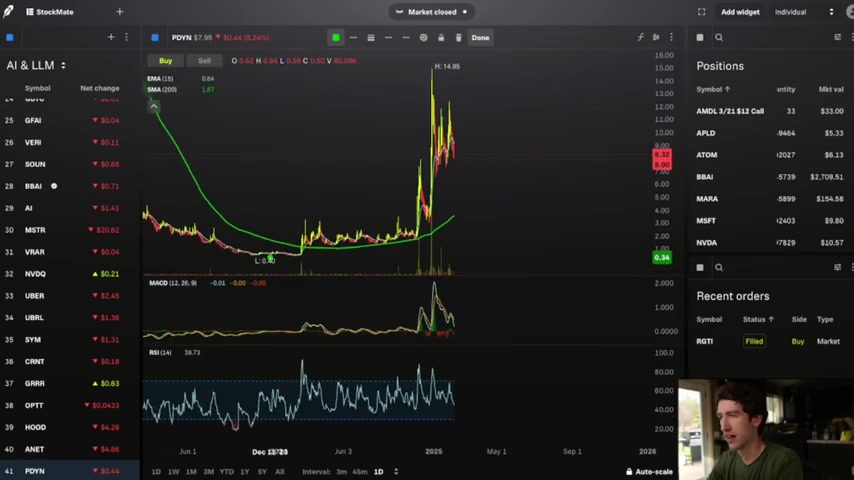
Task: Click the Add widget button
Action: click(x=740, y=12)
